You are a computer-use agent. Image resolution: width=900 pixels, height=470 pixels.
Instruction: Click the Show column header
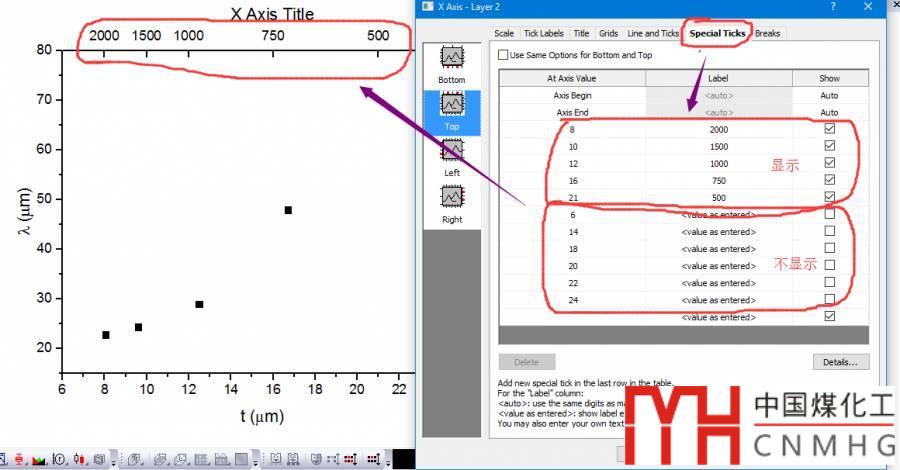click(x=829, y=78)
